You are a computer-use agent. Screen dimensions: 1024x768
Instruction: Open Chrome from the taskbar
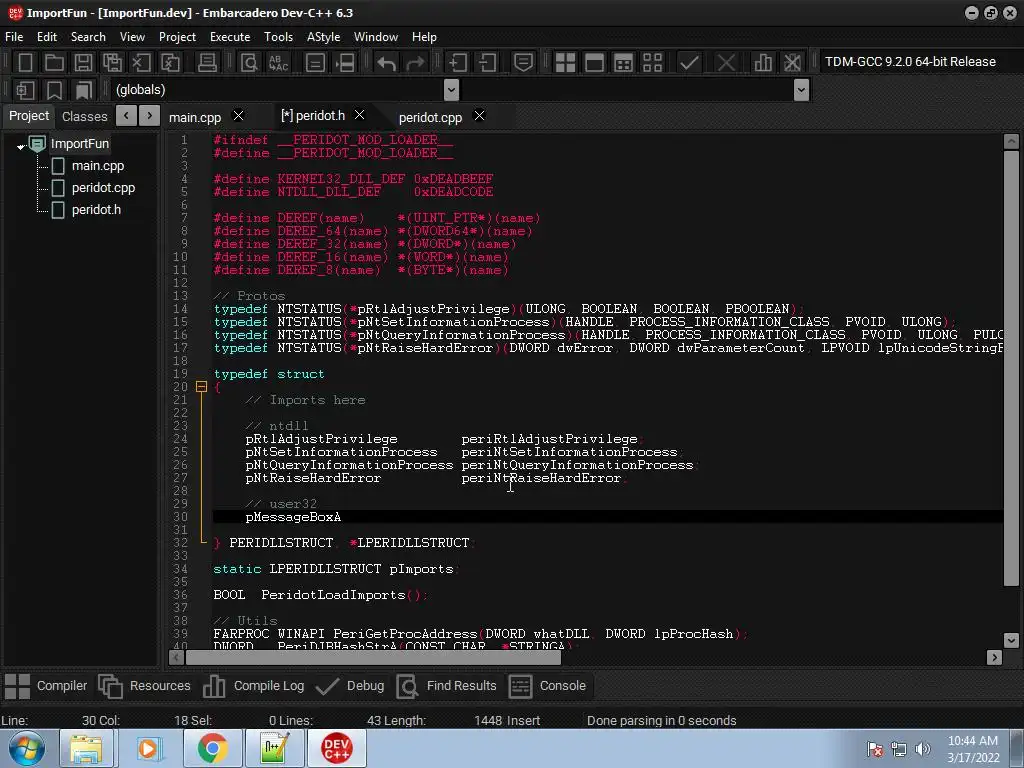click(212, 748)
